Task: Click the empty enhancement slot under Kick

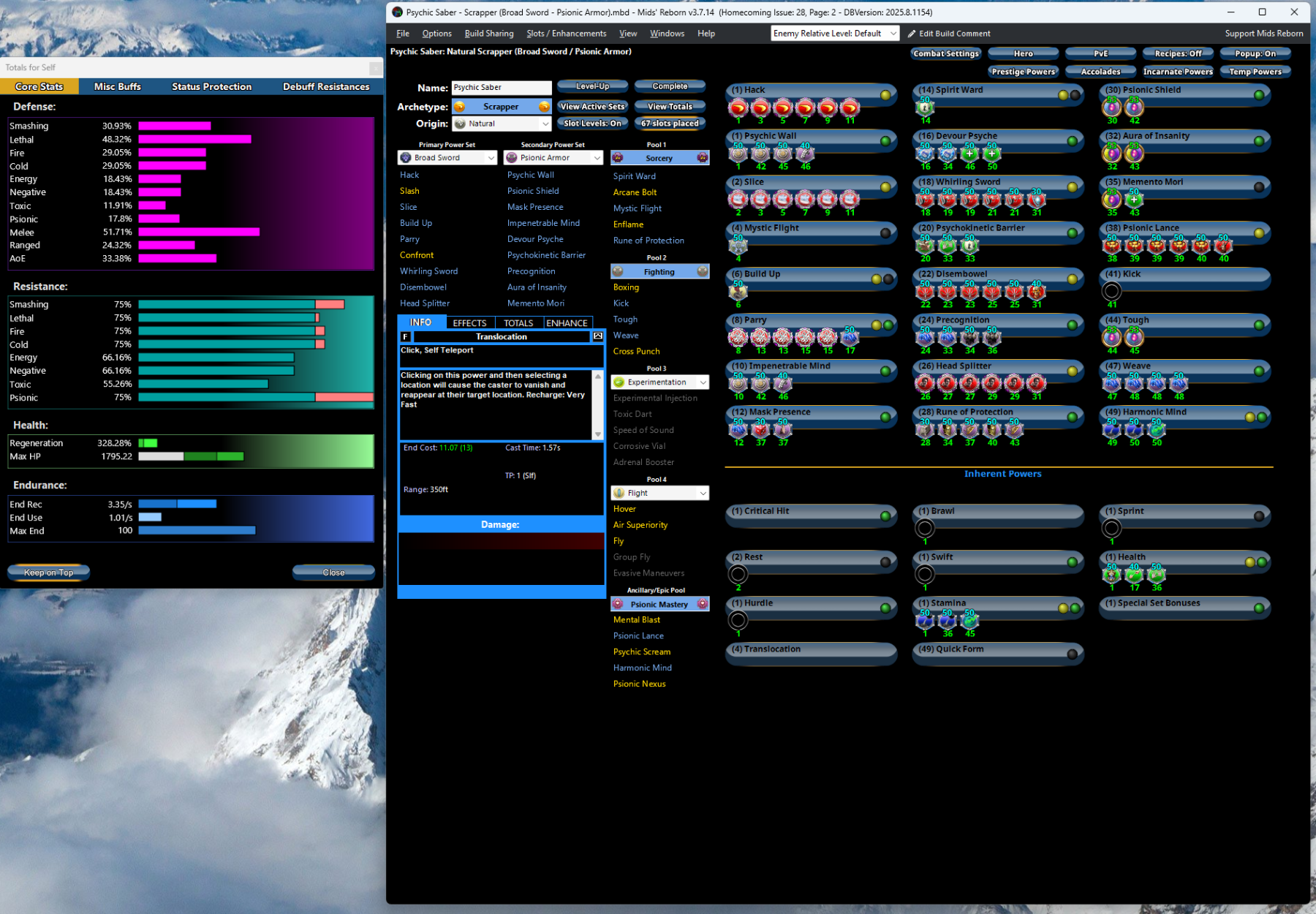Action: pyautogui.click(x=1111, y=291)
